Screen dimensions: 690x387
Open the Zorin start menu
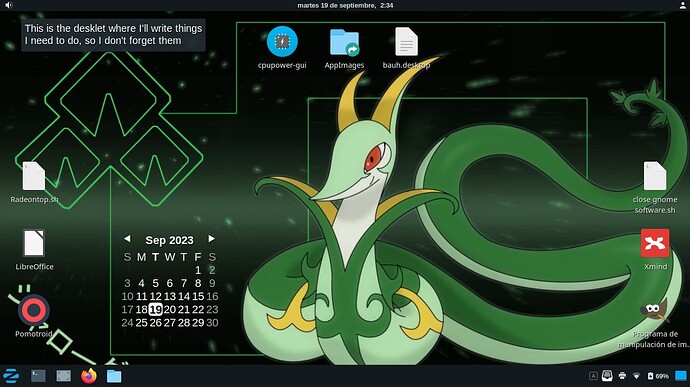[11, 376]
